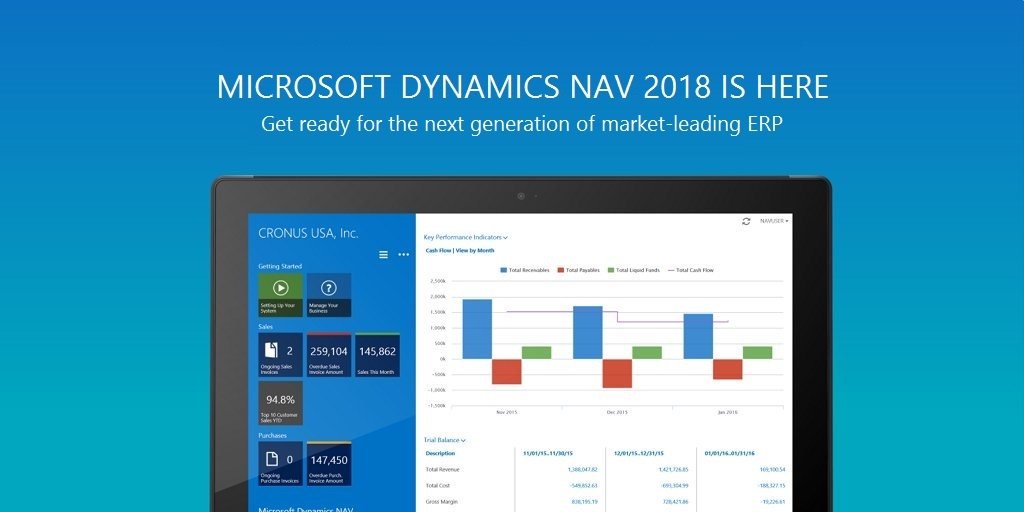The height and width of the screenshot is (512, 1024).
Task: Open the Setting Up Your System tile
Action: pos(280,295)
